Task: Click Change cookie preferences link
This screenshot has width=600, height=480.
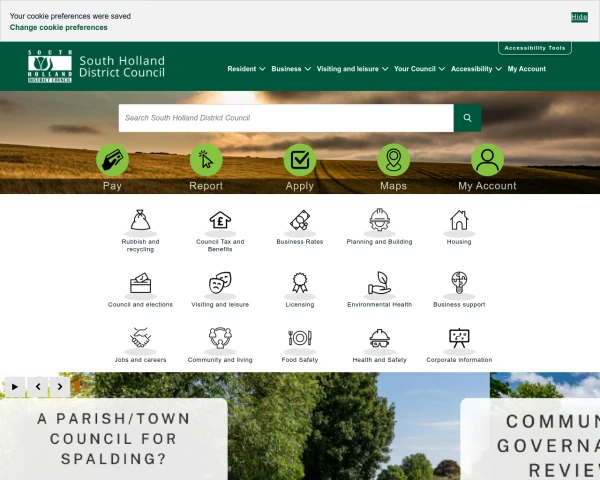Action: 59,28
